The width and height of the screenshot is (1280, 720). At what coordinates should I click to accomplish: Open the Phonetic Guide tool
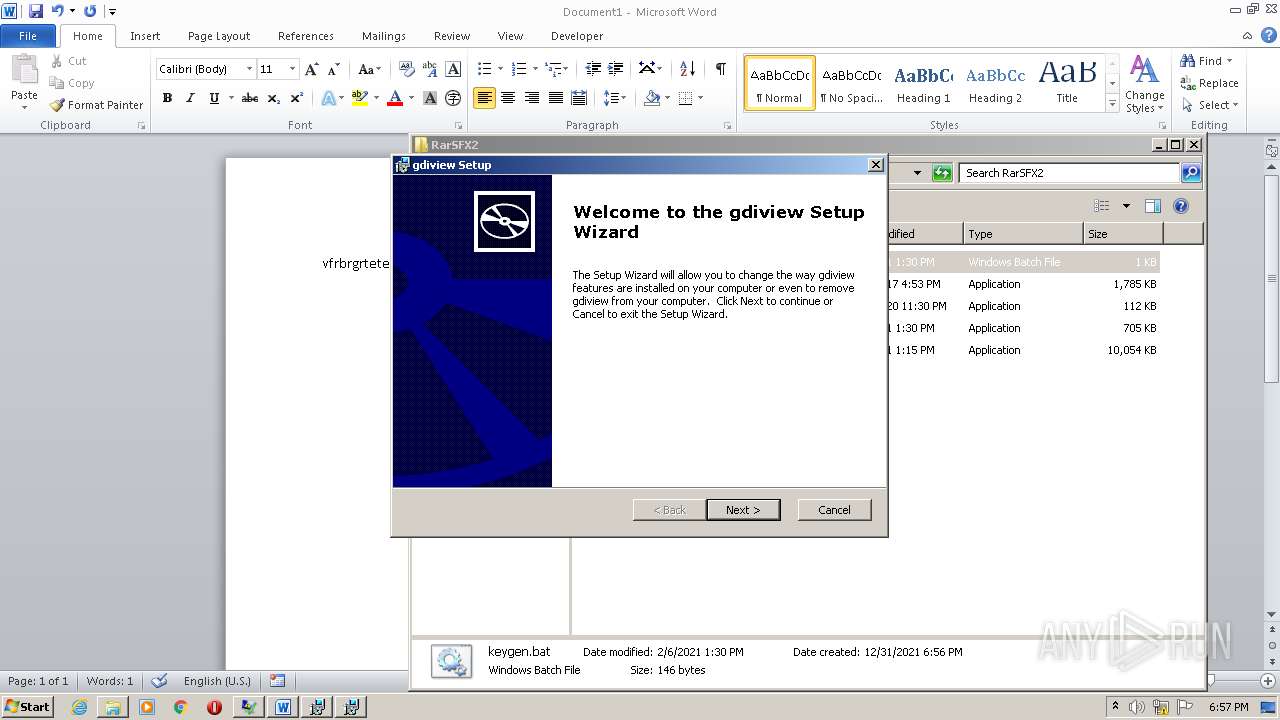[430, 69]
